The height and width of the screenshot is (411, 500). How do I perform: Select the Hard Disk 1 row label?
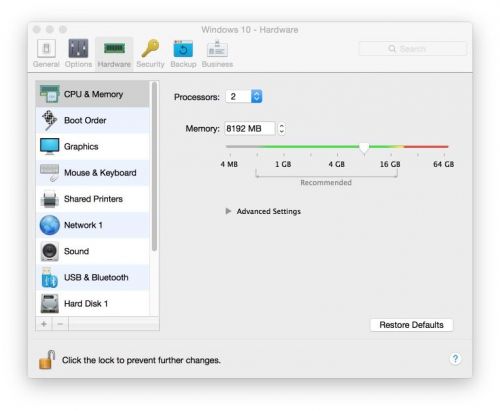click(86, 304)
